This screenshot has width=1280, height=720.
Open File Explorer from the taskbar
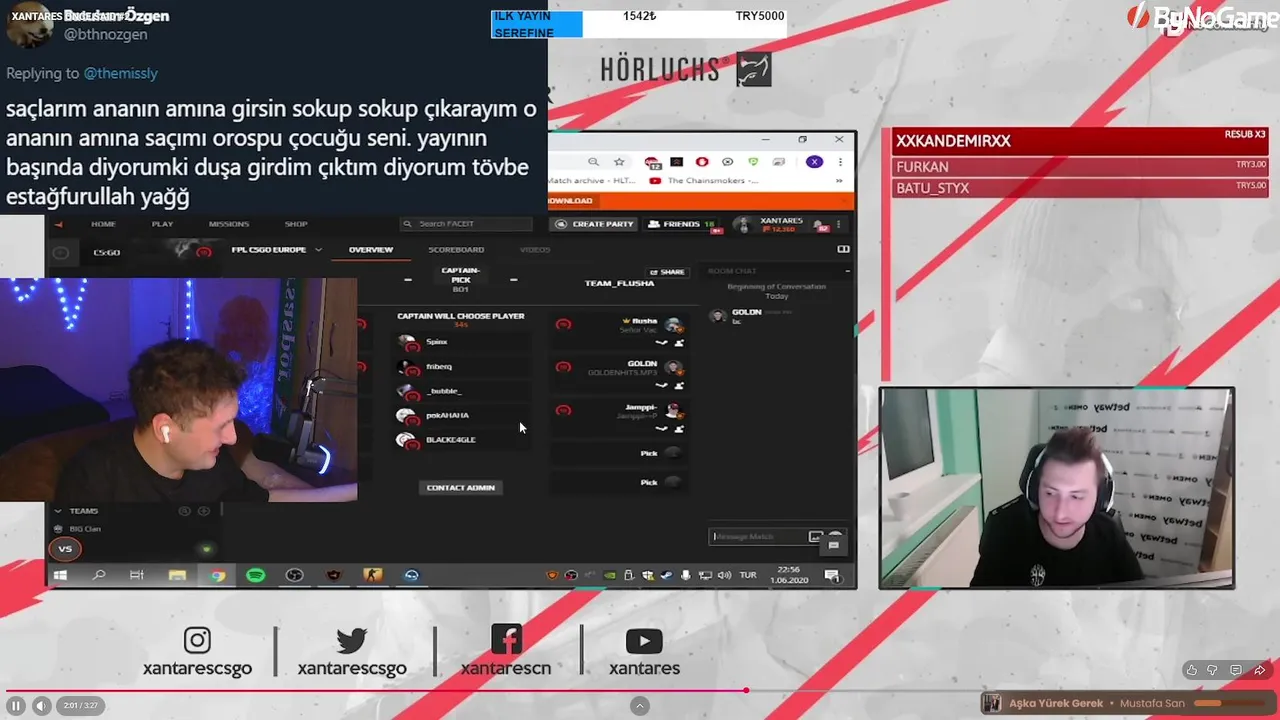177,576
